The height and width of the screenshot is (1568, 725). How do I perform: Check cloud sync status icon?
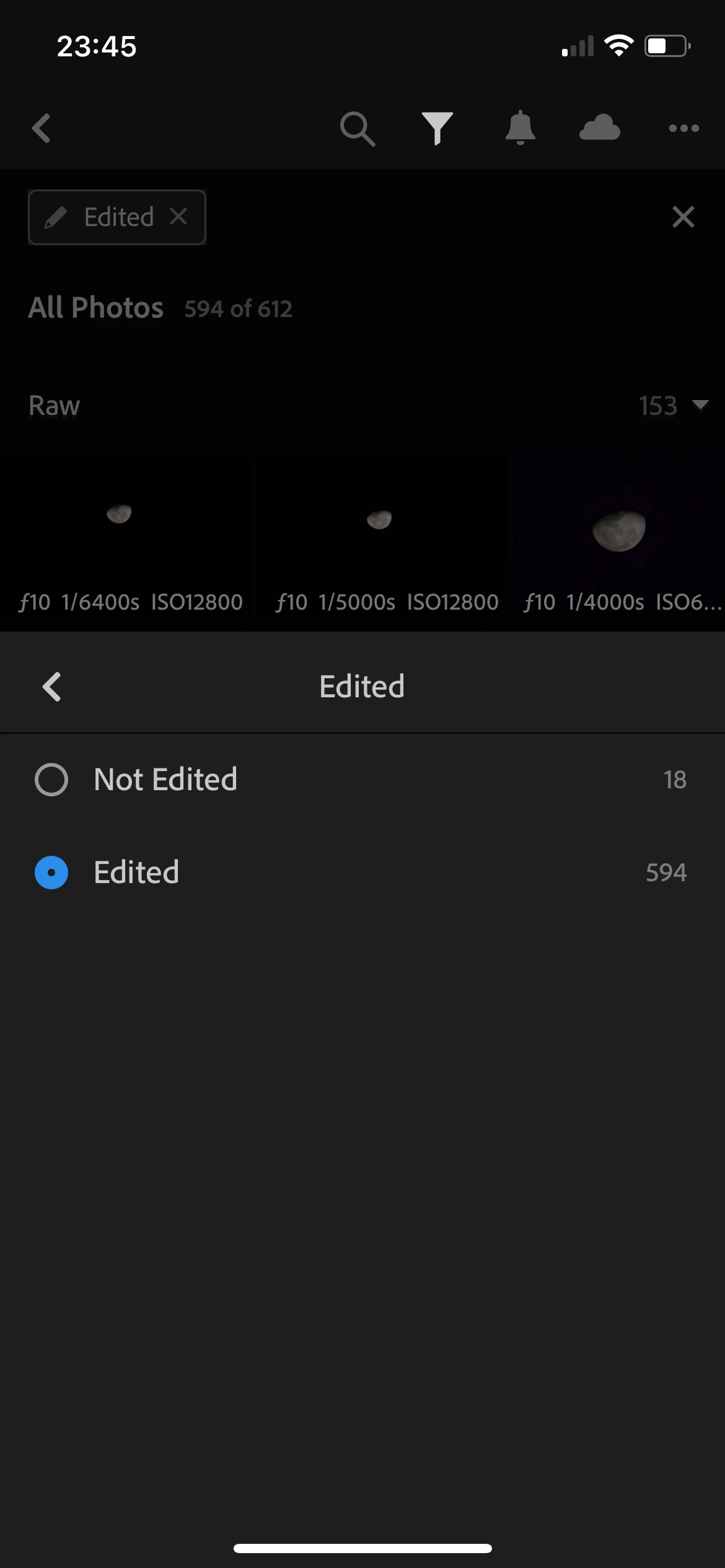coord(599,128)
